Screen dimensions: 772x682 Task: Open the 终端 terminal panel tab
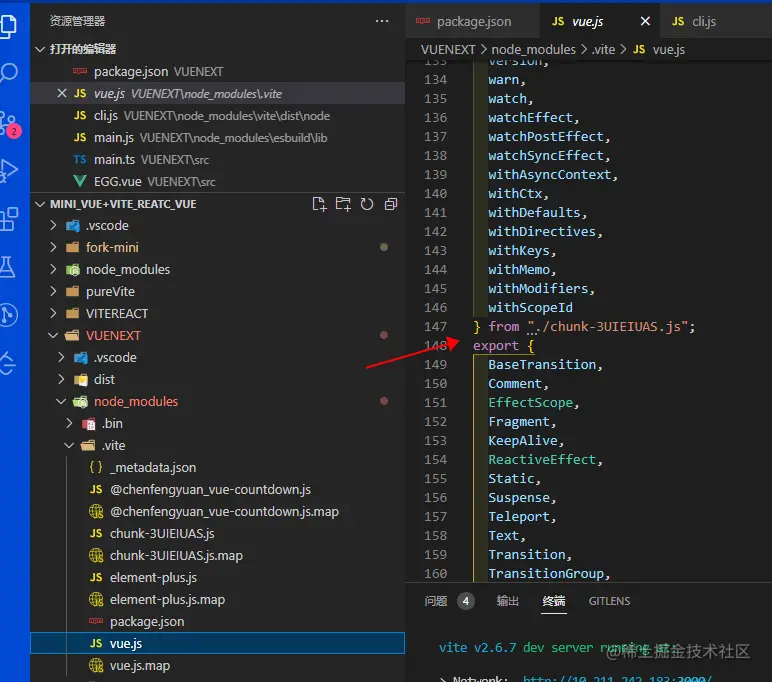(554, 601)
